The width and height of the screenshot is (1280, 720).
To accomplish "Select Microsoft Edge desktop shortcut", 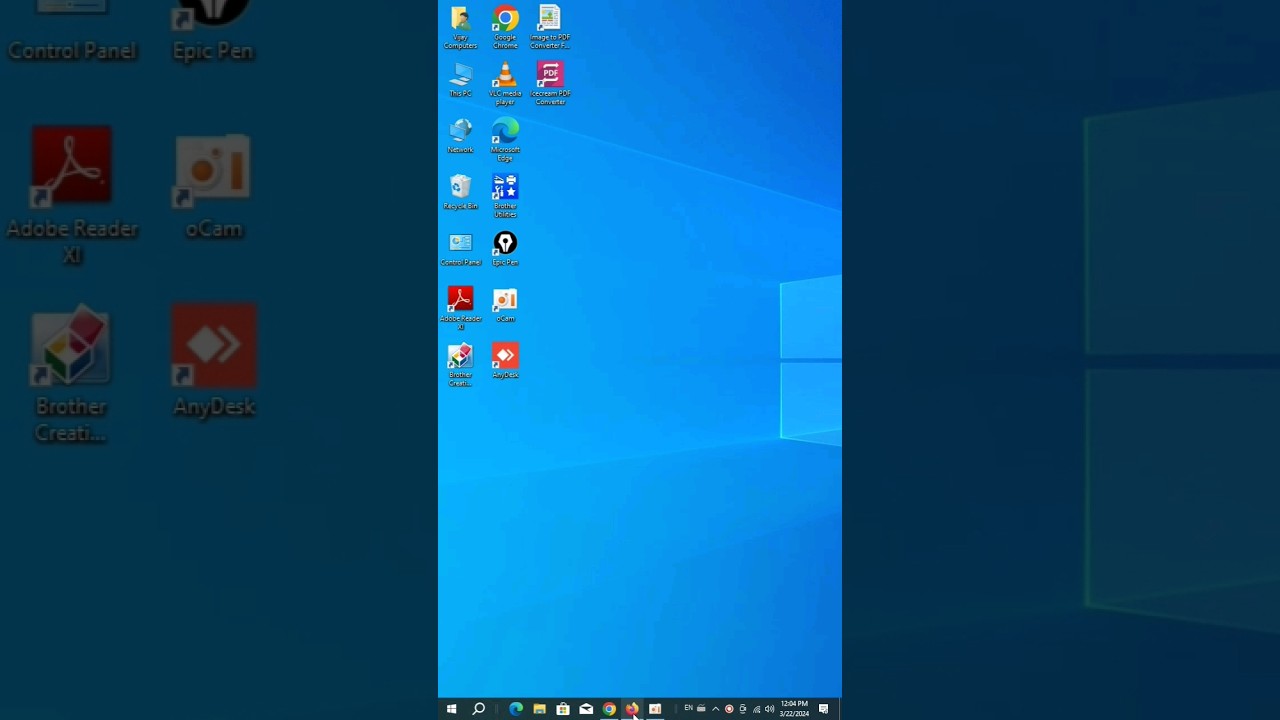I will pyautogui.click(x=505, y=140).
